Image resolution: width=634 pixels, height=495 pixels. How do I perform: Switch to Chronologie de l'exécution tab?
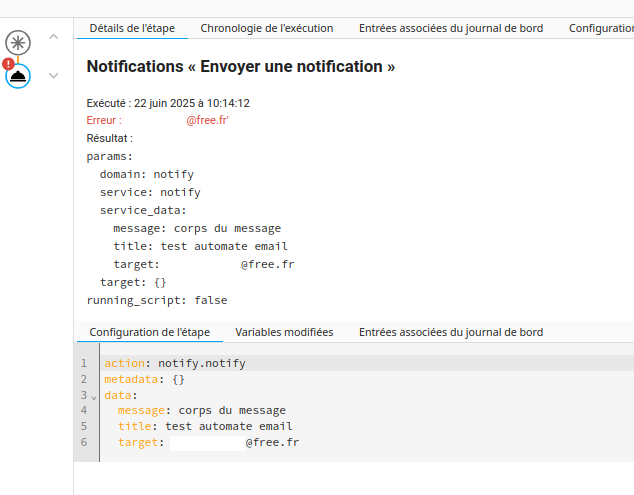point(266,28)
